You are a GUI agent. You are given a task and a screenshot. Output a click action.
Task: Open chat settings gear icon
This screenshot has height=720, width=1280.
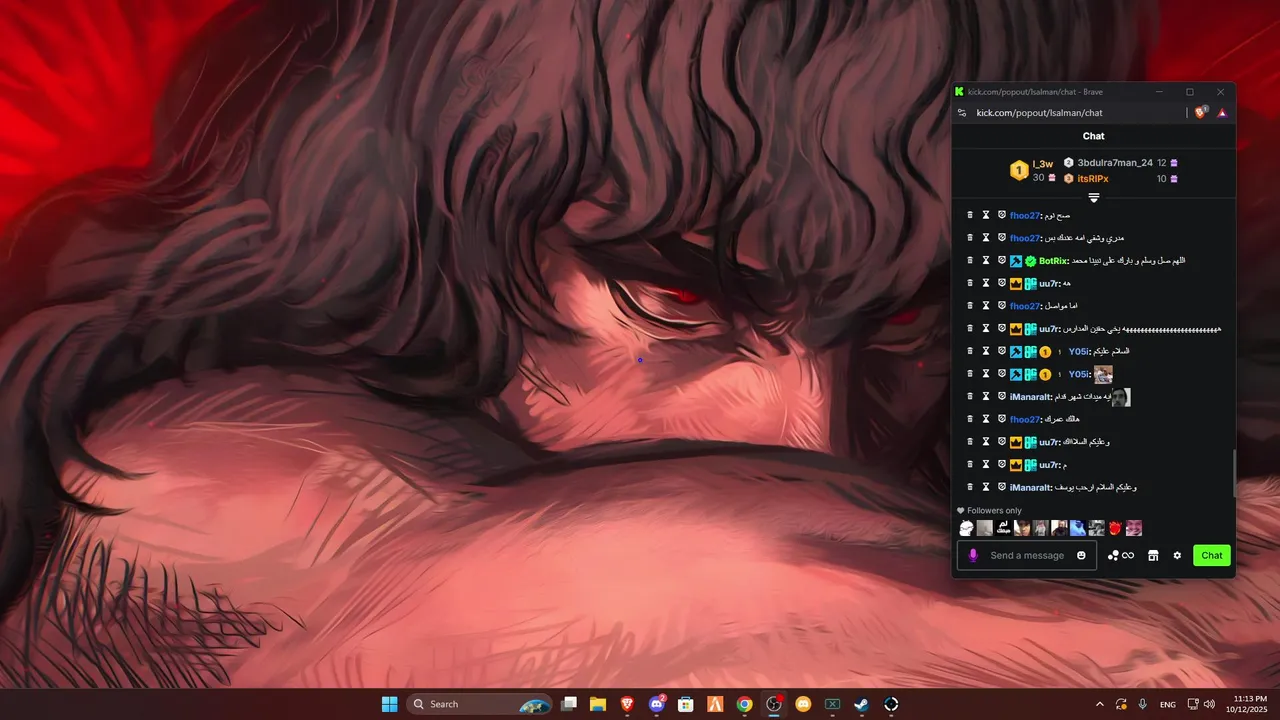point(1177,555)
